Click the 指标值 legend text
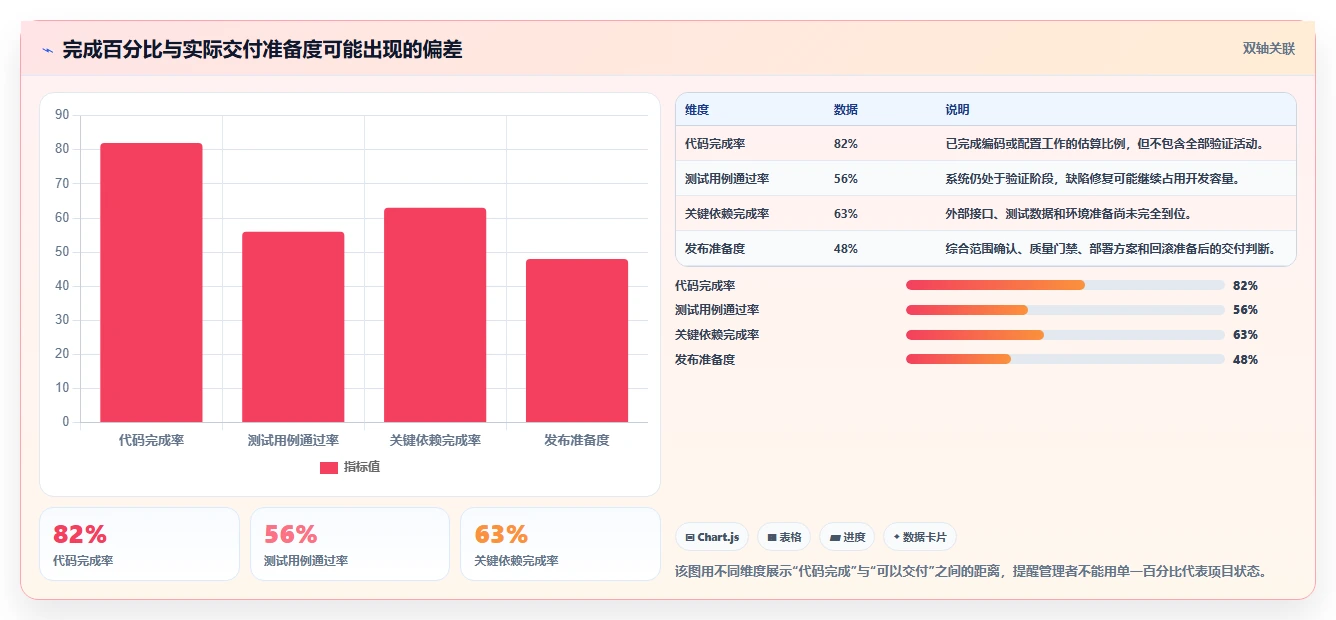 point(362,467)
